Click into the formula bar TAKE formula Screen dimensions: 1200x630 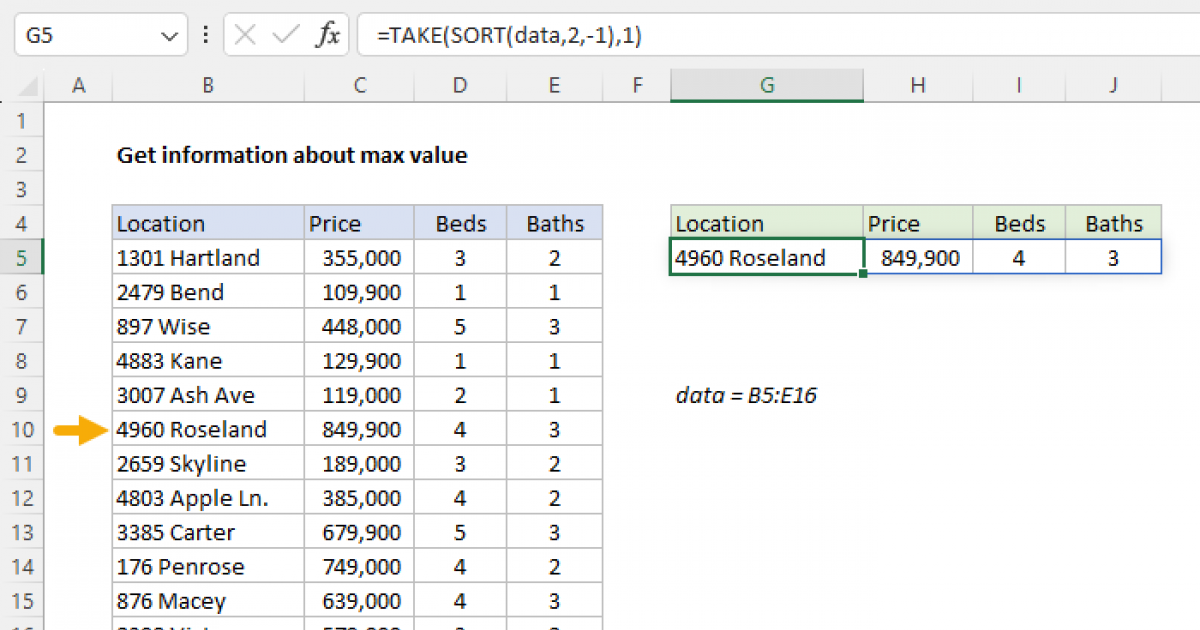778,36
